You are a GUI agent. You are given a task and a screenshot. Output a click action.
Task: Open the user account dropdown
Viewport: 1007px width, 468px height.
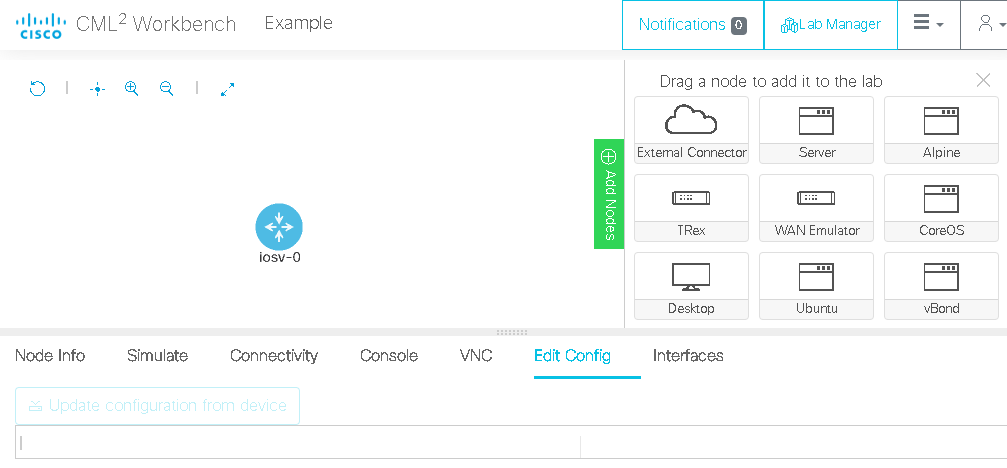[x=989, y=25]
